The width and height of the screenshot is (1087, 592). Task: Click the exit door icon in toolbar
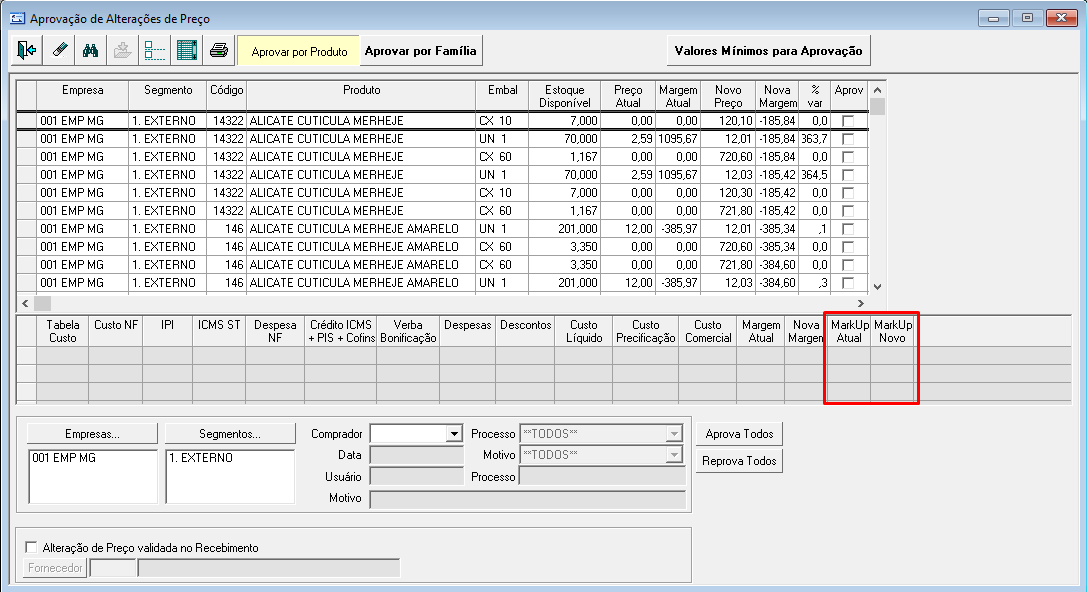click(26, 51)
